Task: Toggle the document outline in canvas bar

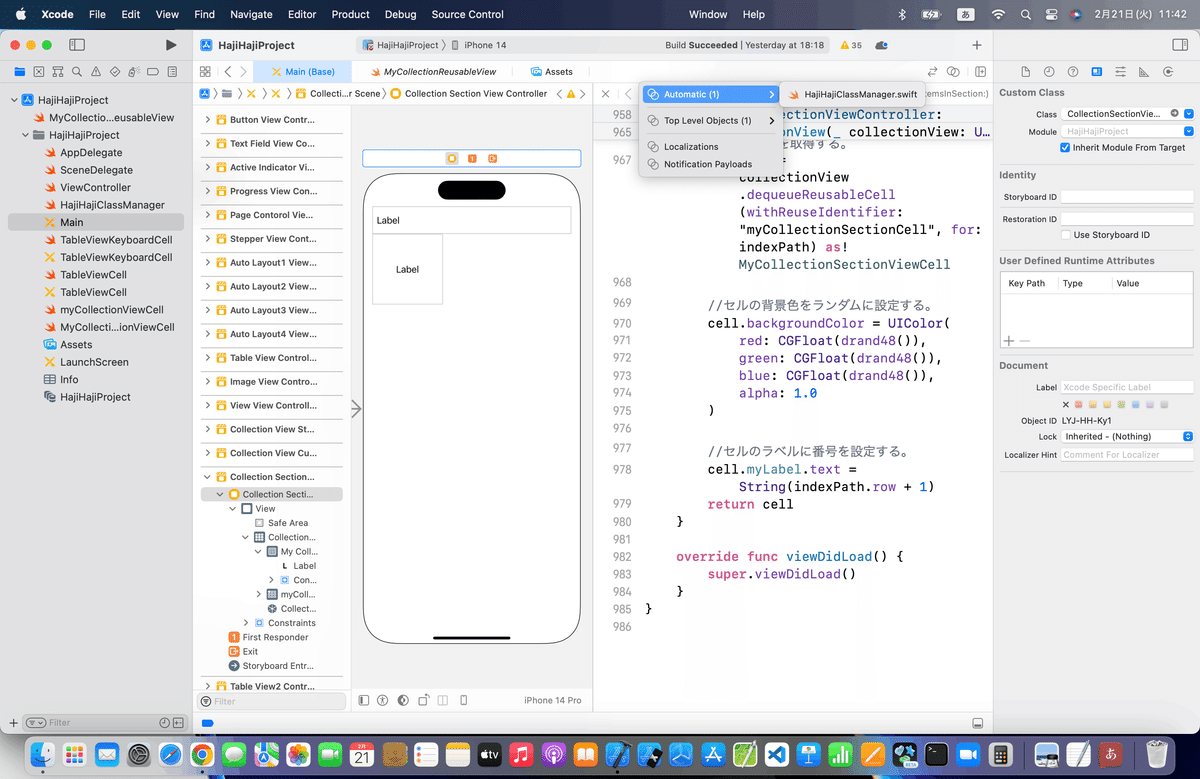Action: pyautogui.click(x=364, y=700)
